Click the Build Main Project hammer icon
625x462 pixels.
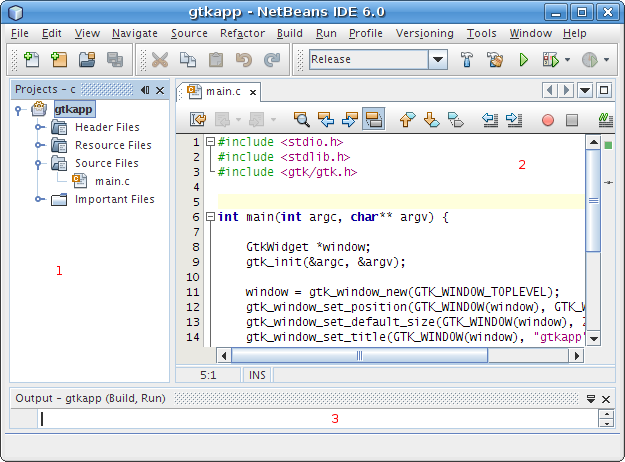click(x=467, y=60)
